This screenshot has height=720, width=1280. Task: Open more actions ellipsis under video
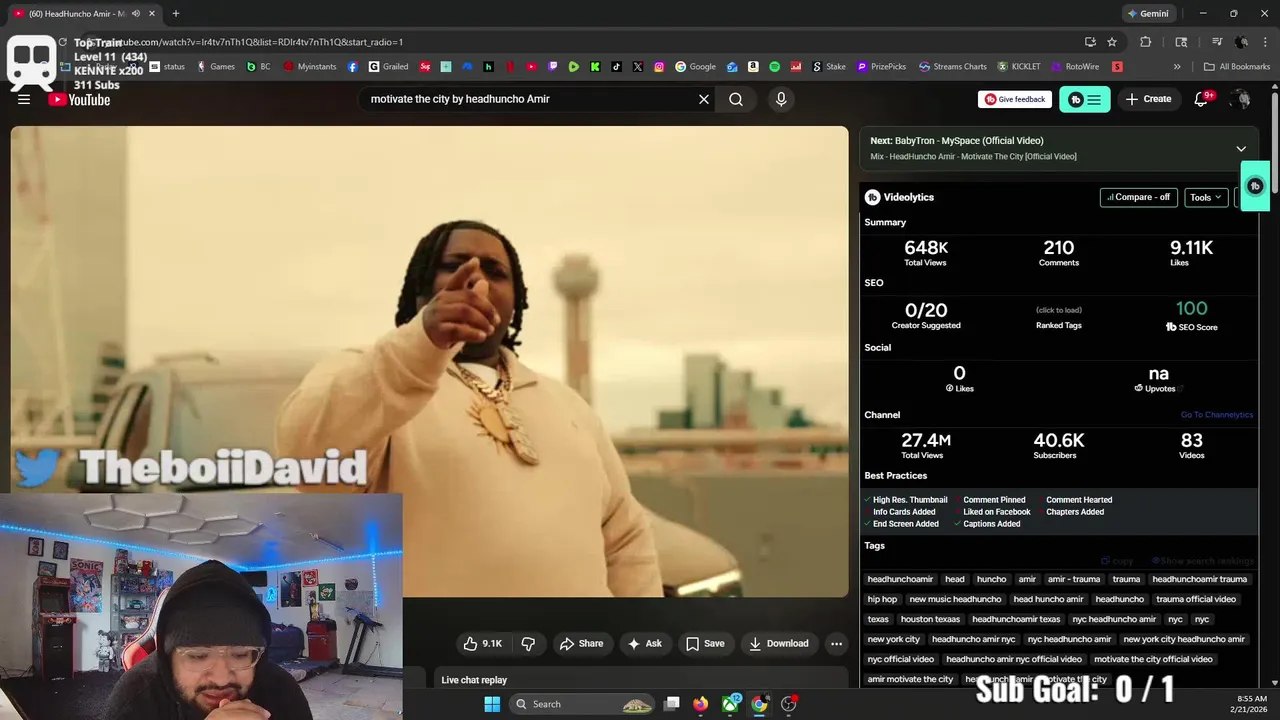point(836,644)
